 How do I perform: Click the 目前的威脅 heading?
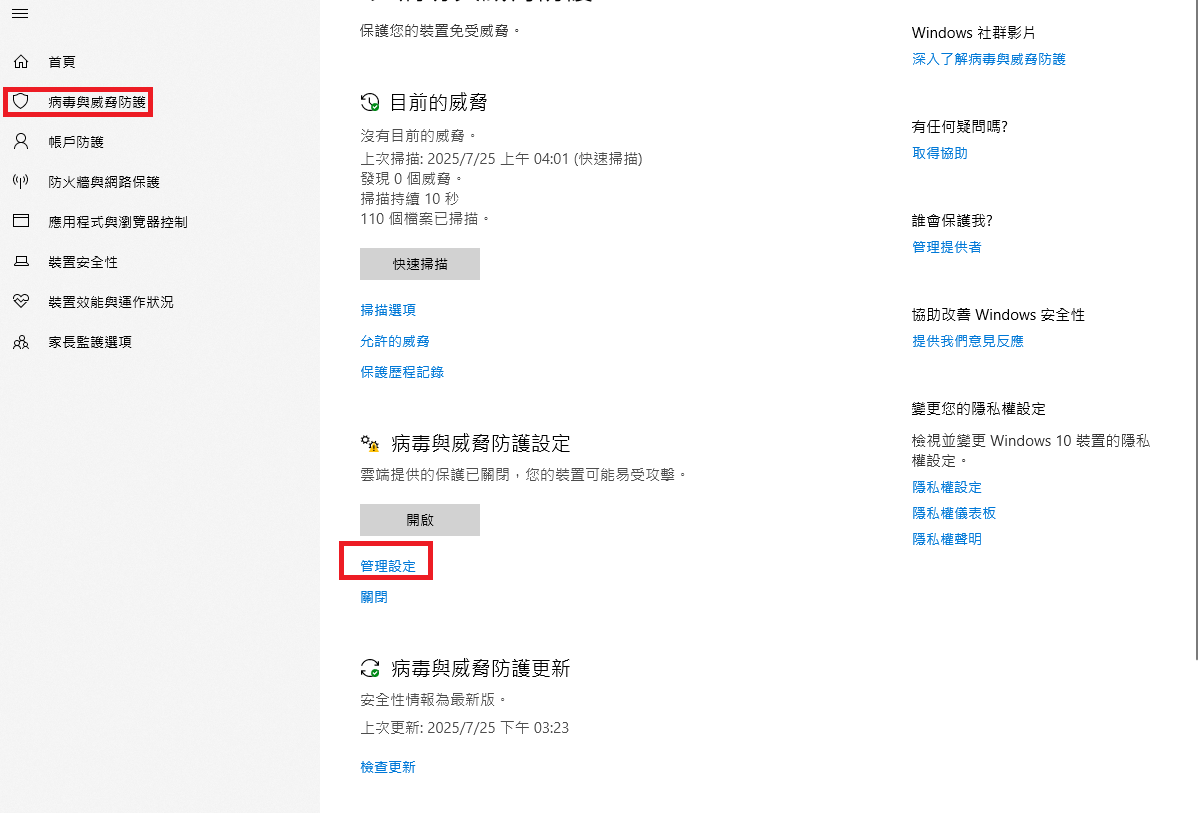(x=439, y=102)
